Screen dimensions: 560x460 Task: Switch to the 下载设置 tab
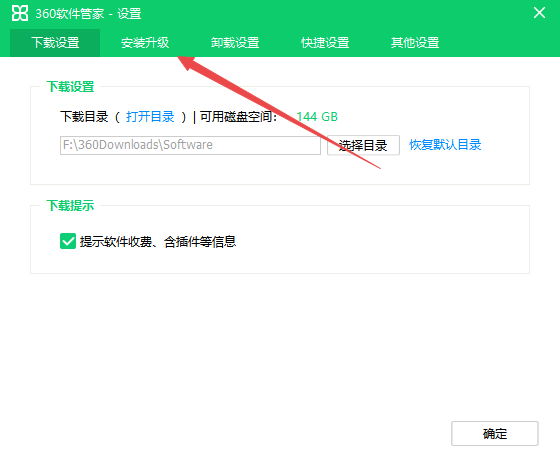coord(55,43)
